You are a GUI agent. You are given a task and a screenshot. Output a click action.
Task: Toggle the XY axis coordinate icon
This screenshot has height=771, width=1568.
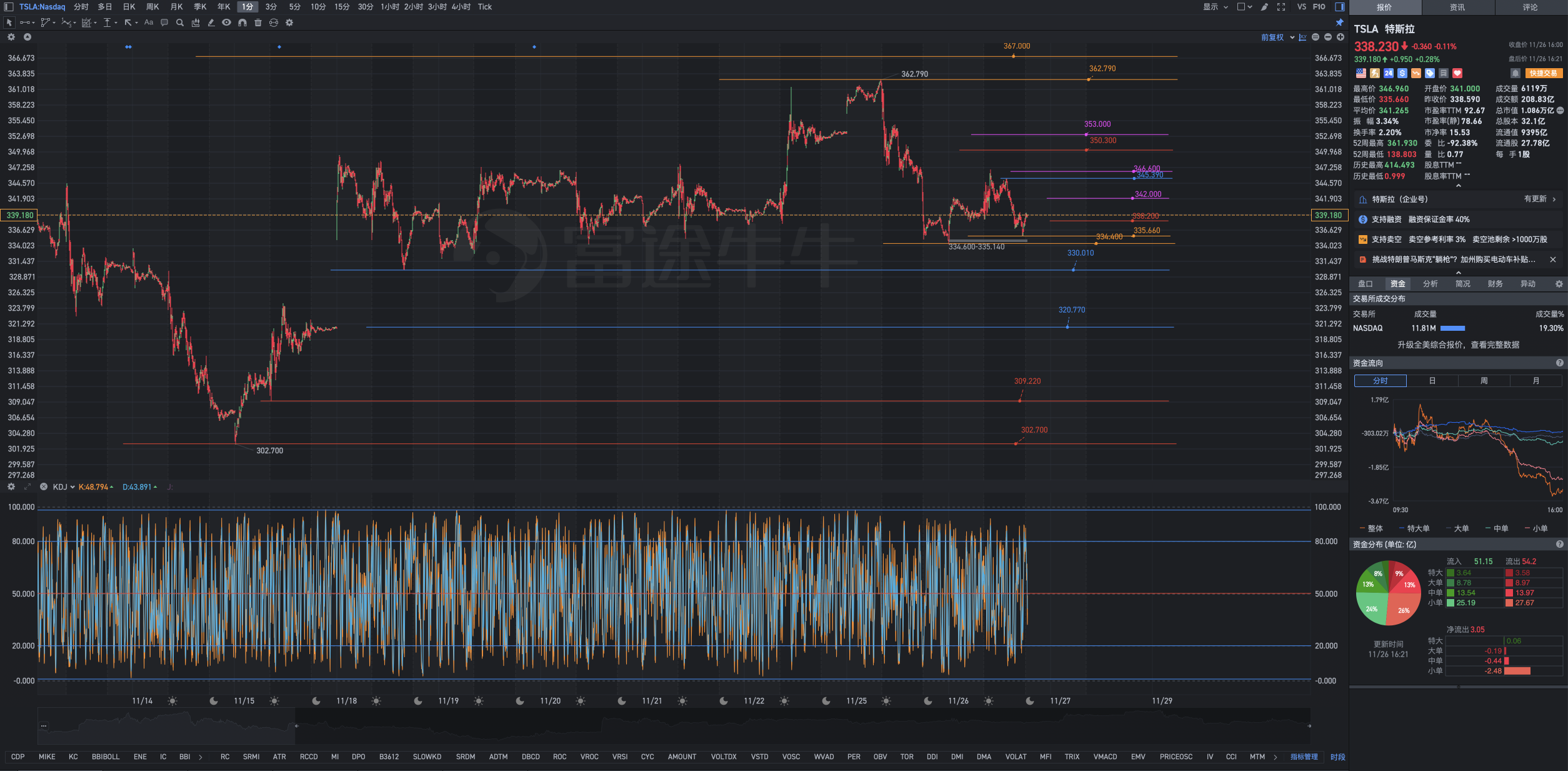click(1302, 38)
